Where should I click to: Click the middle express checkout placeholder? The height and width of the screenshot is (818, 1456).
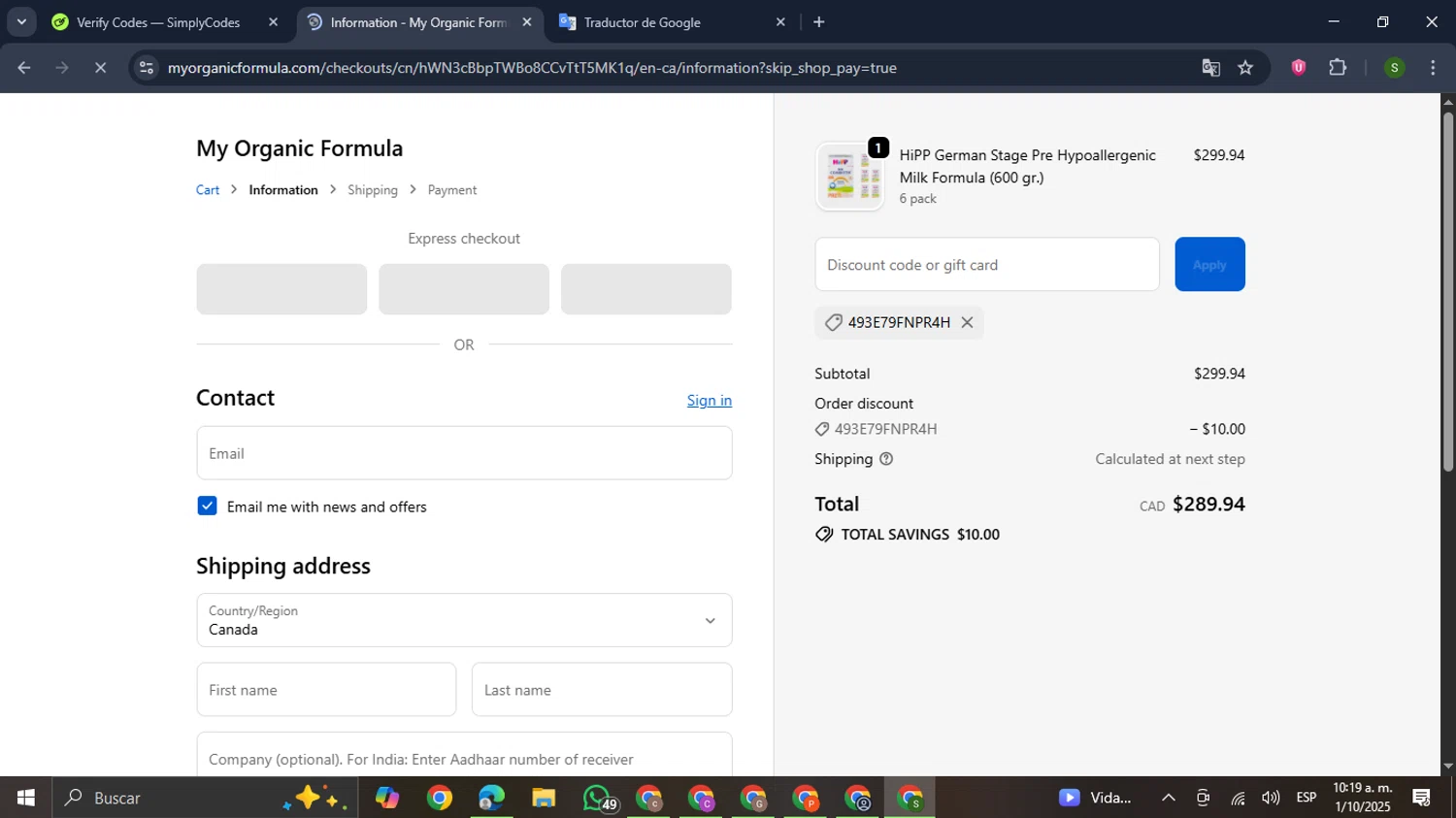(464, 289)
